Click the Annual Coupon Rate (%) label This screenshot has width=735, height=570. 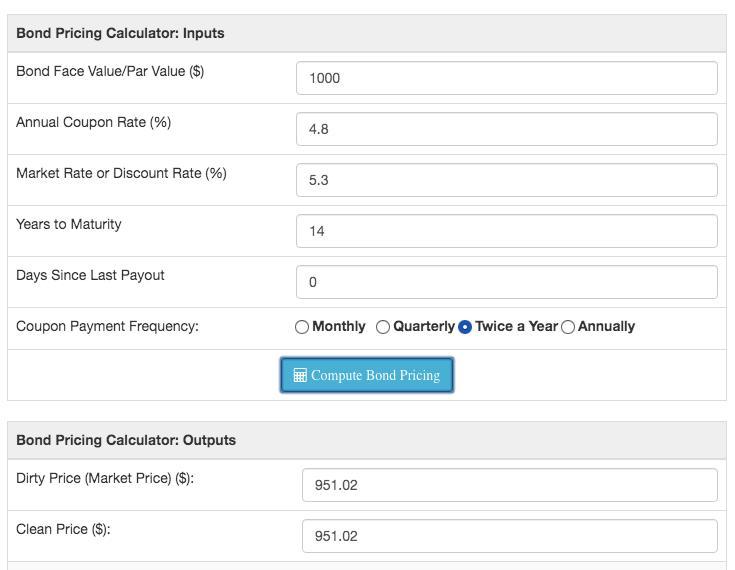[x=93, y=122]
